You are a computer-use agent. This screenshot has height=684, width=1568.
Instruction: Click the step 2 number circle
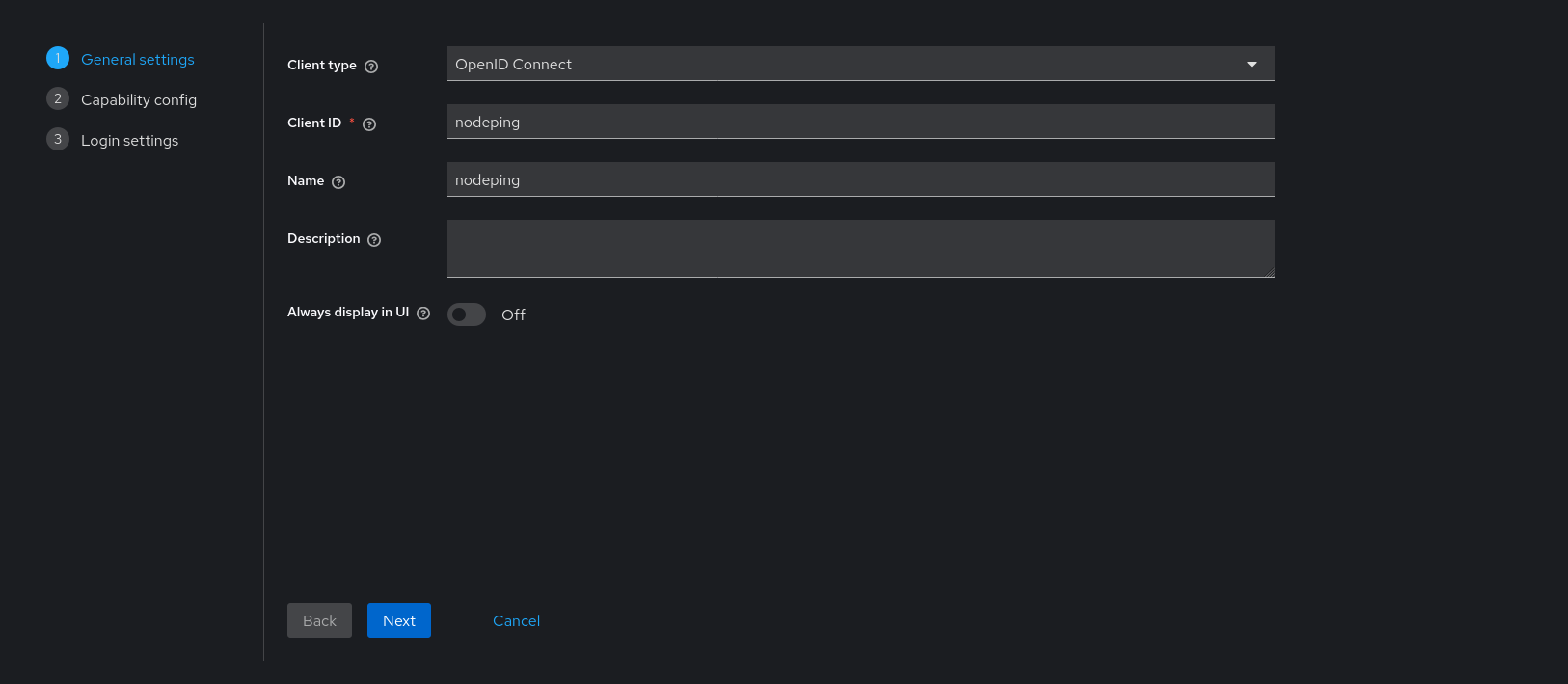coord(58,99)
